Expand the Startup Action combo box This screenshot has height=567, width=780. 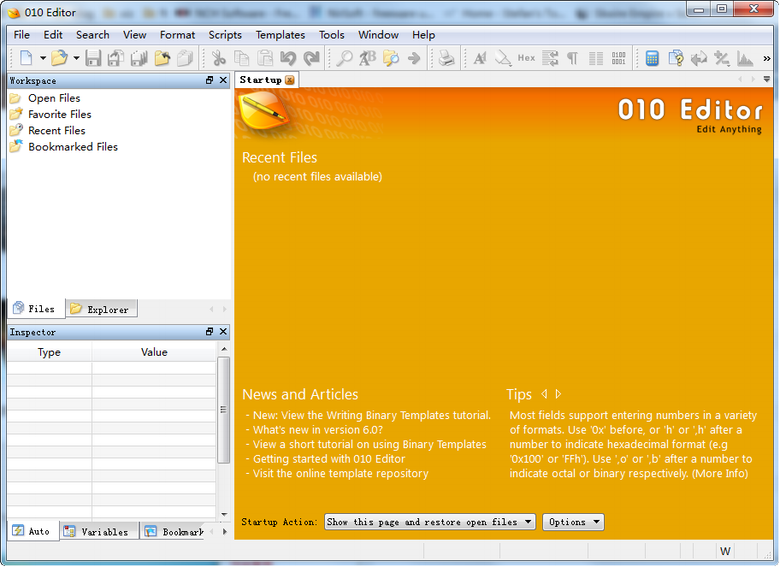tap(430, 522)
